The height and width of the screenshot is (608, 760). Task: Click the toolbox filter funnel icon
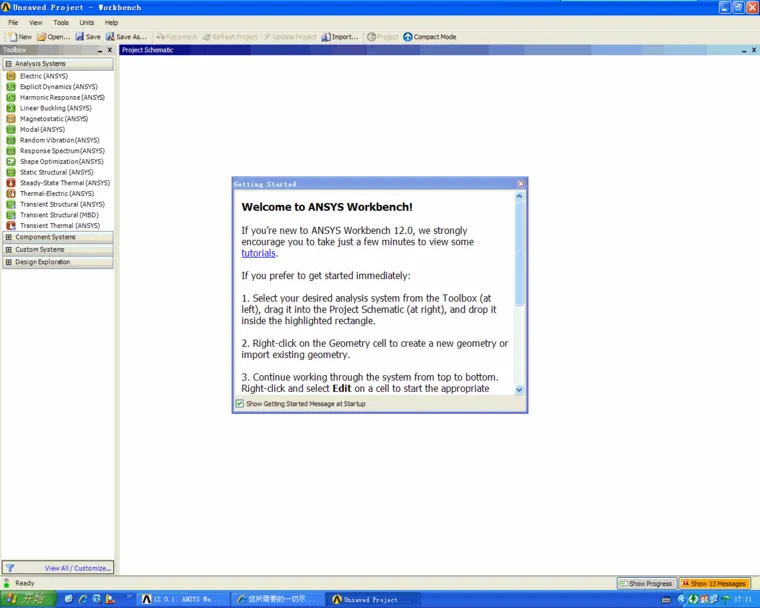click(x=10, y=568)
